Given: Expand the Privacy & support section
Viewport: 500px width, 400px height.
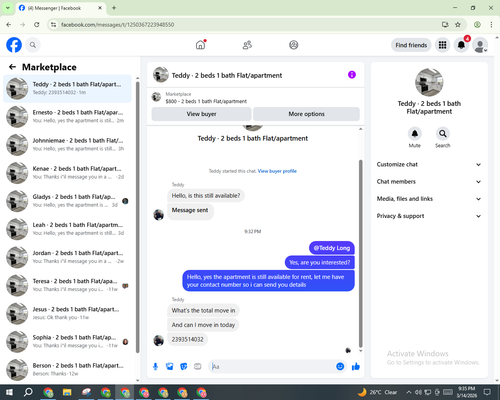Looking at the screenshot, I should click(x=429, y=216).
